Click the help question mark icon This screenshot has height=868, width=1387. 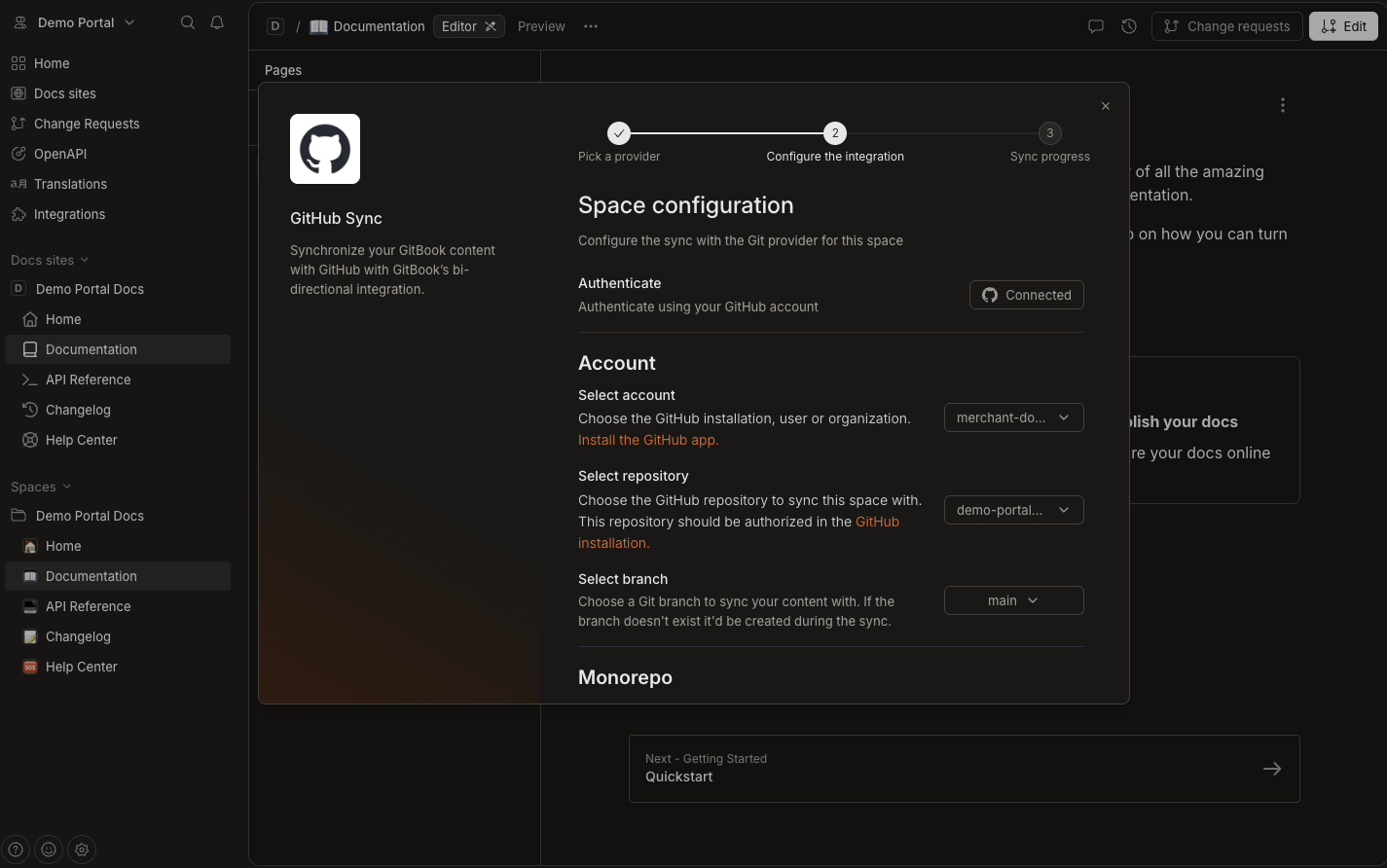pos(17,850)
